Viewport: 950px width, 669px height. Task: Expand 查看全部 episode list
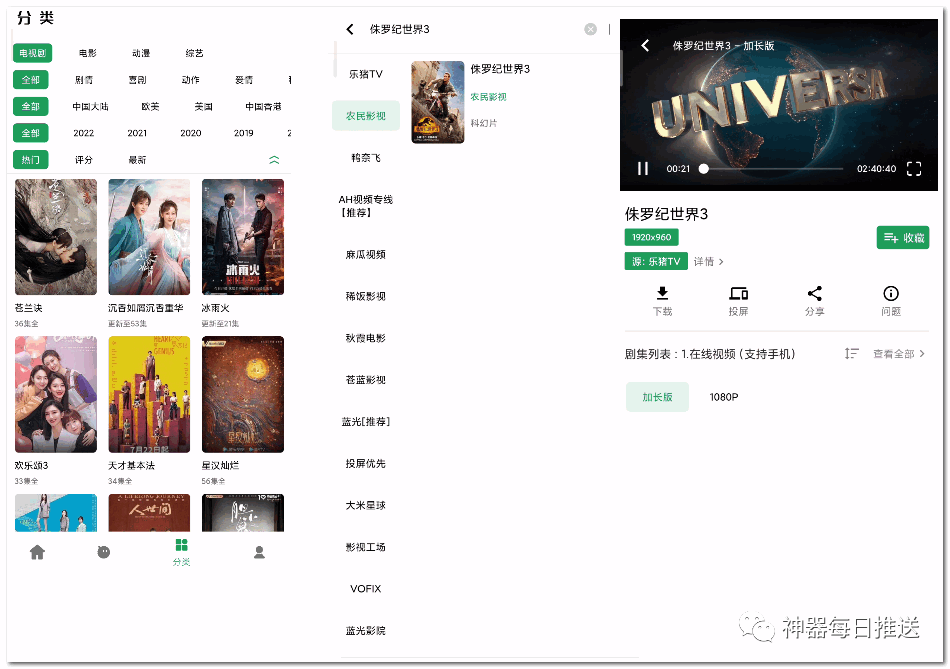pos(899,354)
